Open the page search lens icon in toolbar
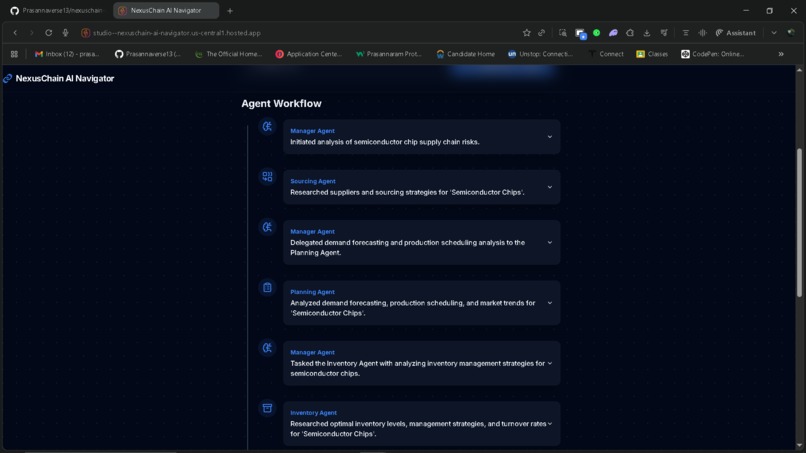This screenshot has width=806, height=453. 563,33
